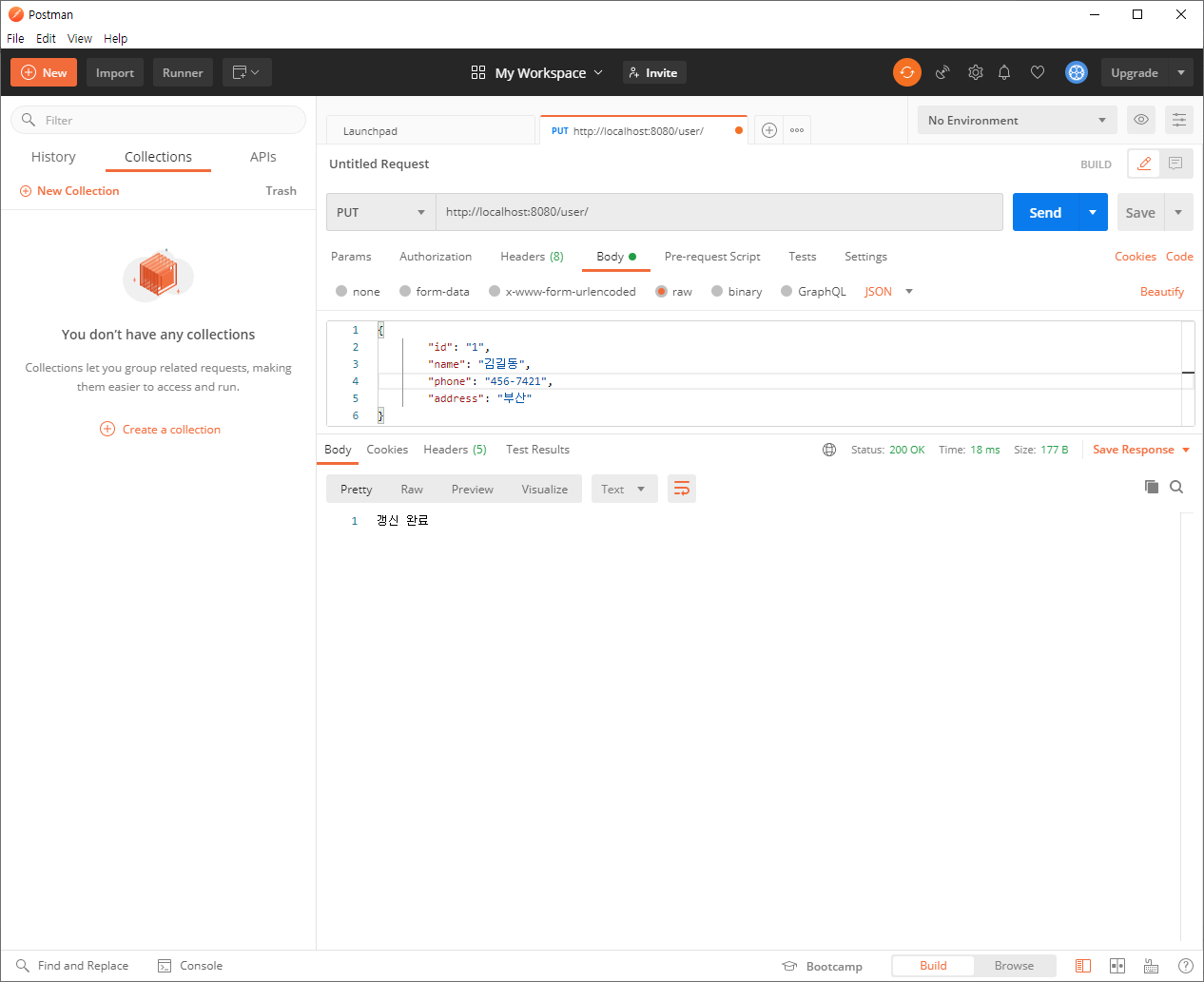
Task: Select the GraphQL body type radio
Action: pyautogui.click(x=786, y=292)
